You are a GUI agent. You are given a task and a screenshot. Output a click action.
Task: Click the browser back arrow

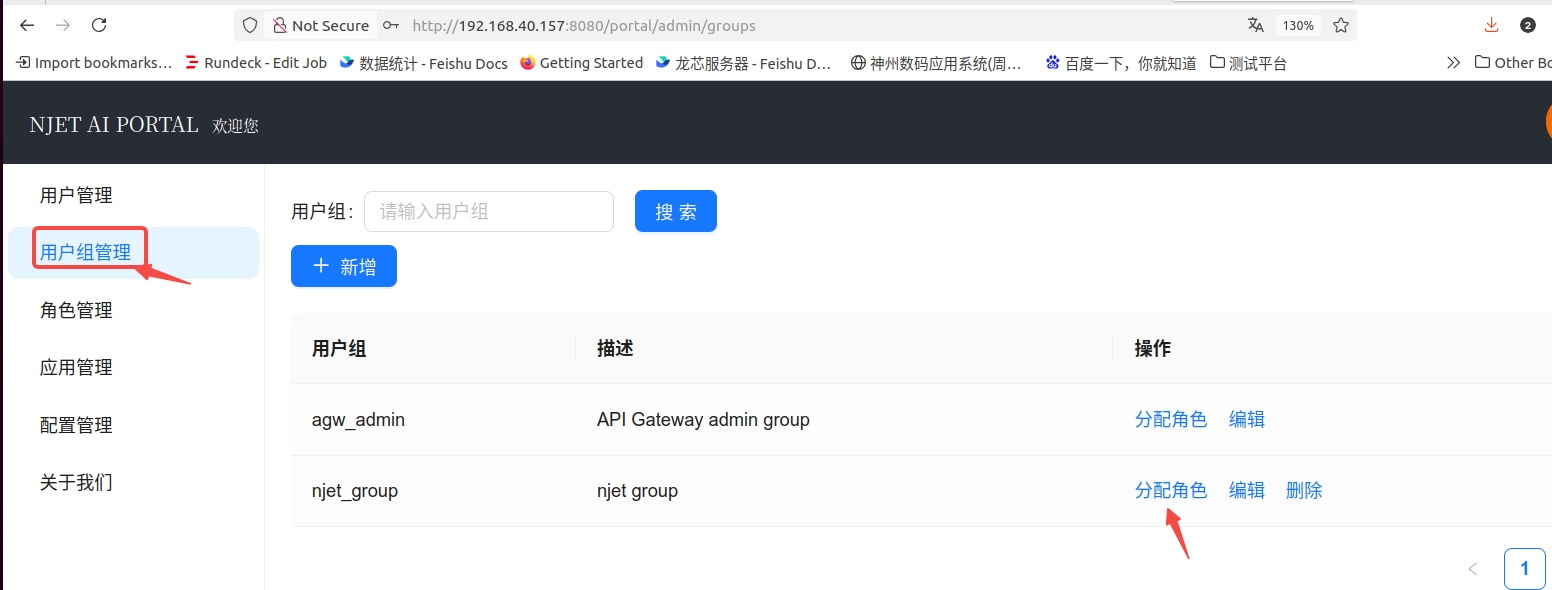[27, 25]
